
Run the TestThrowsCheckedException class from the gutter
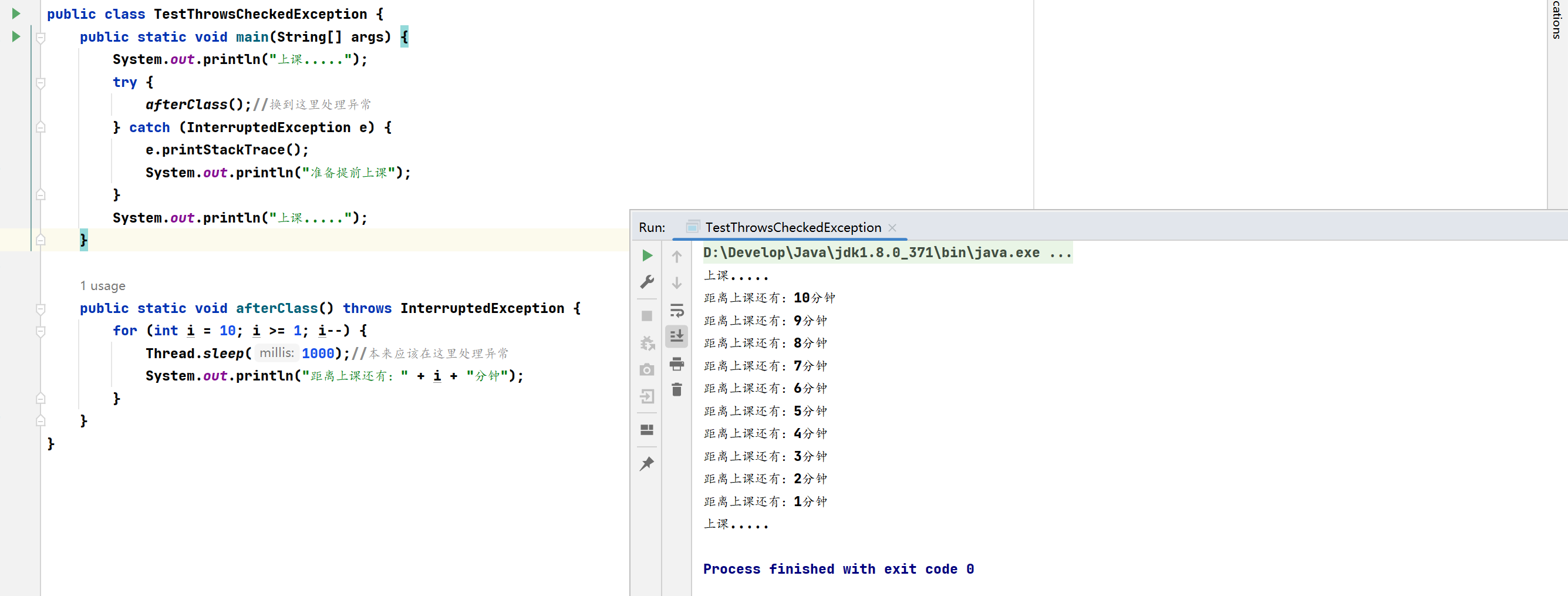coord(16,14)
